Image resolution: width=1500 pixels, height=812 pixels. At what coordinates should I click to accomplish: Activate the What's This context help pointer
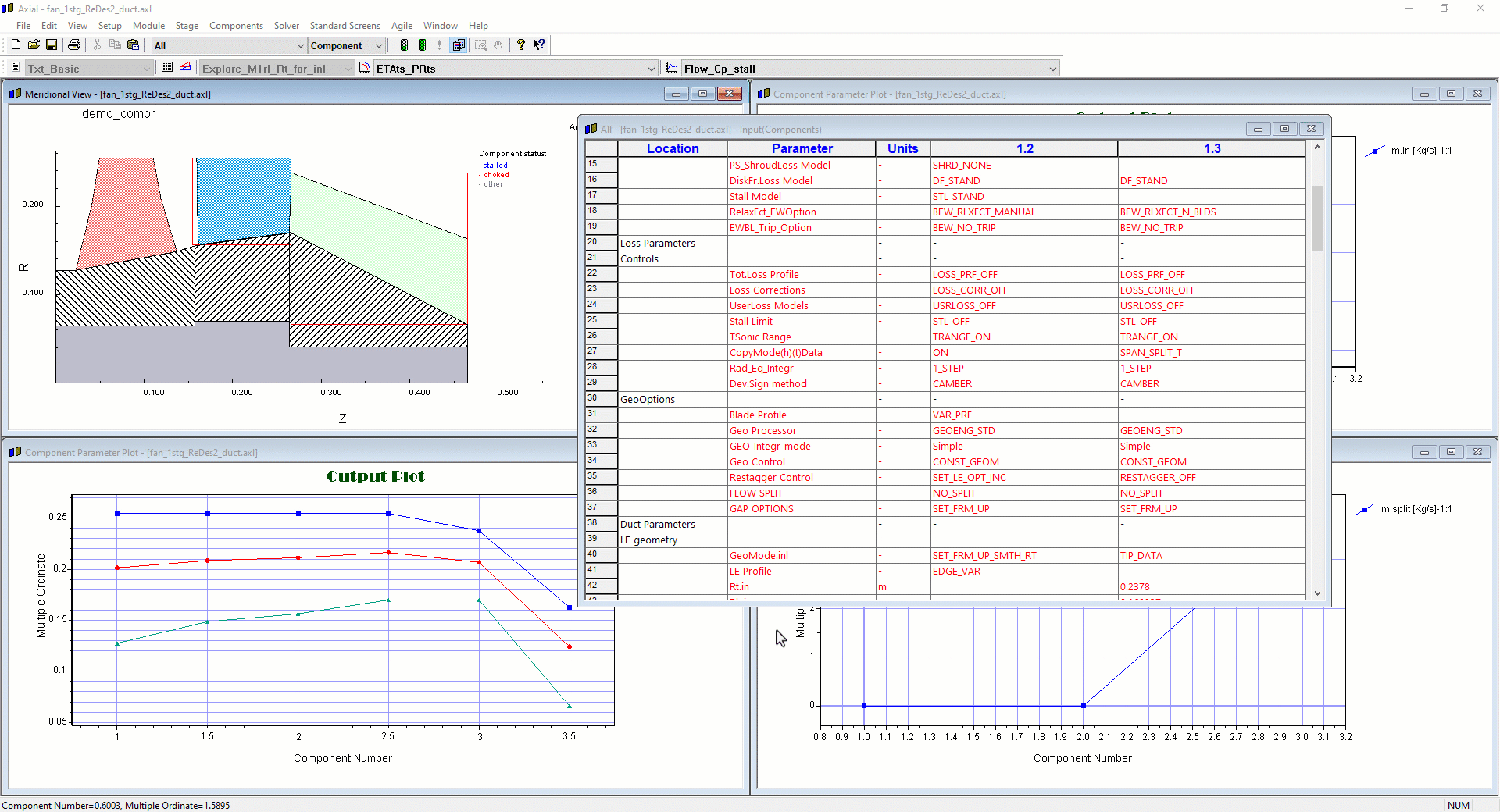point(539,45)
